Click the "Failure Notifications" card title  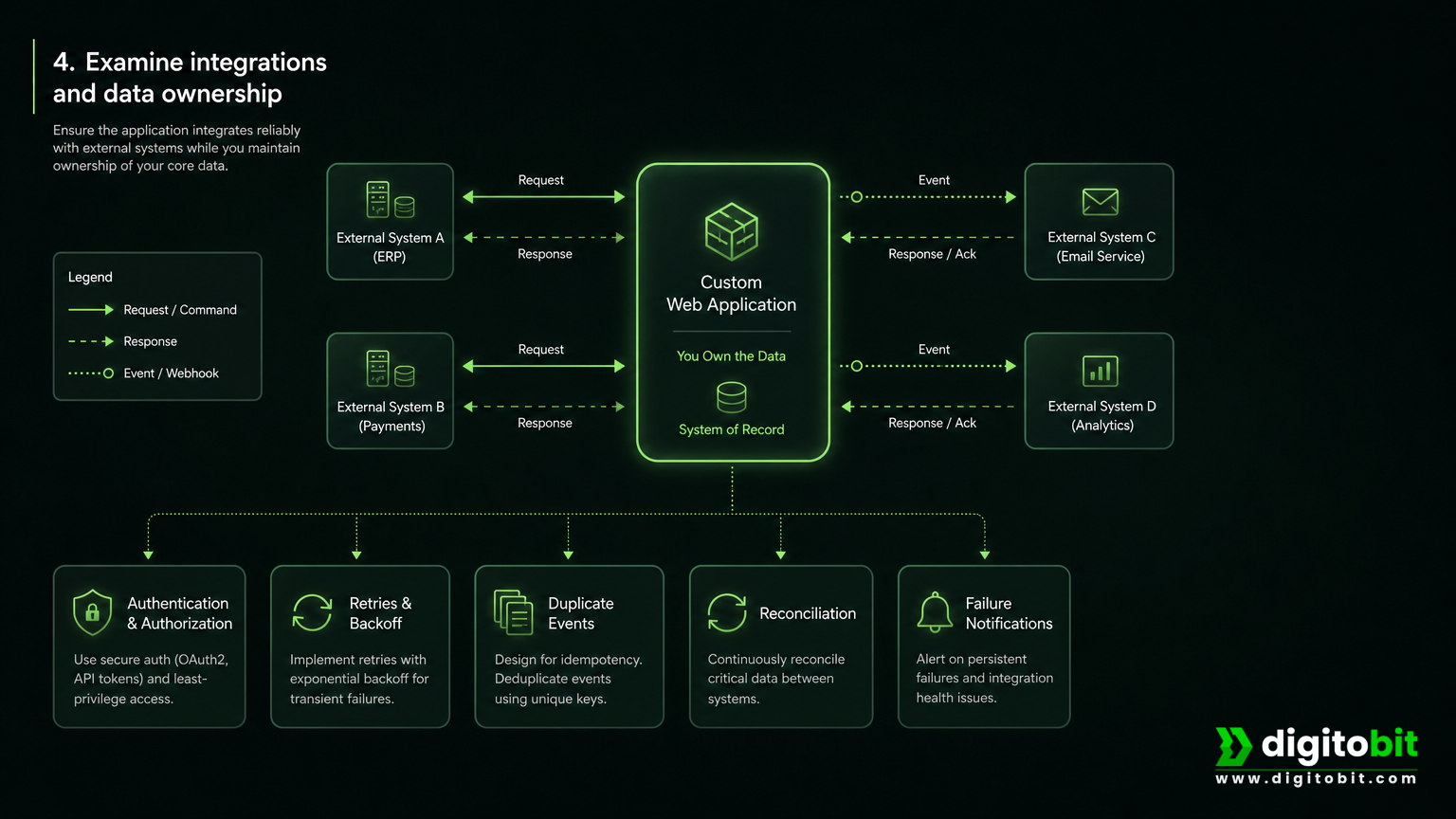coord(1009,613)
